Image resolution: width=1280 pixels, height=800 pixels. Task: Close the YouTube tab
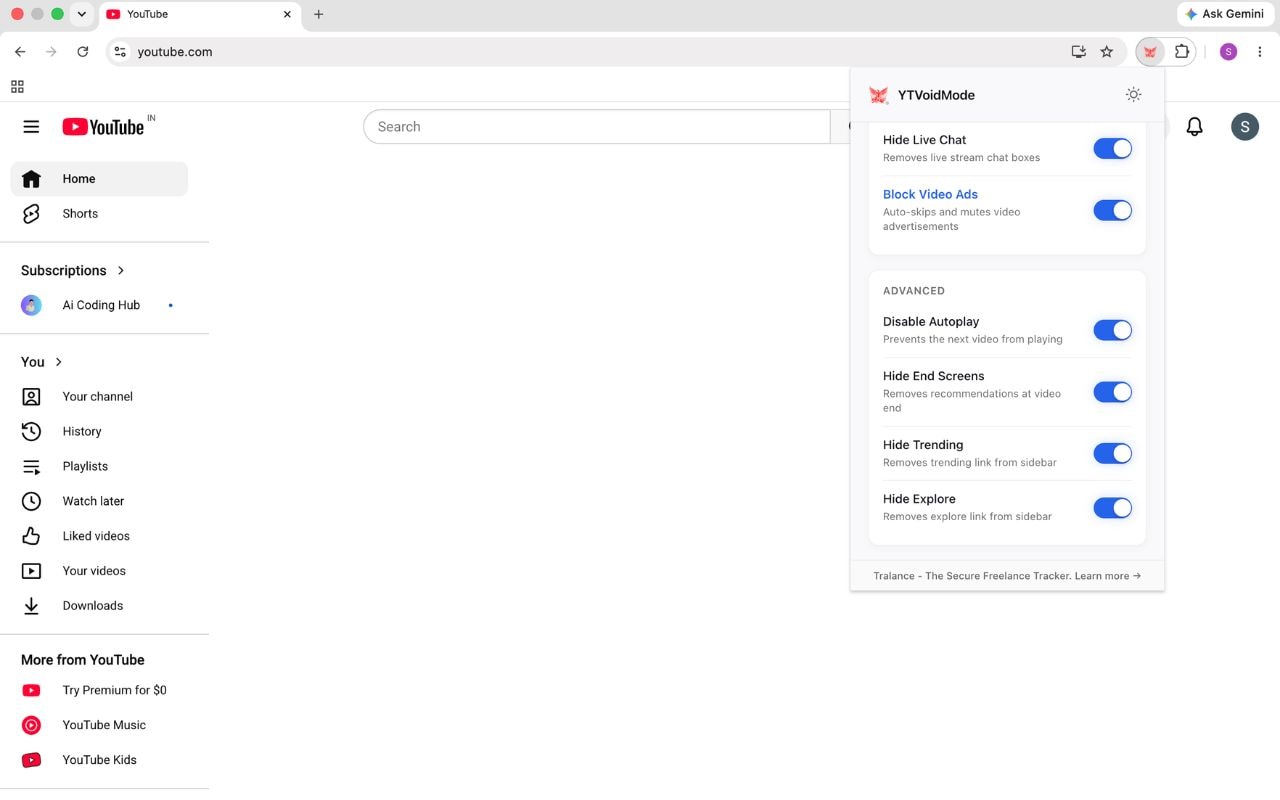click(x=288, y=14)
